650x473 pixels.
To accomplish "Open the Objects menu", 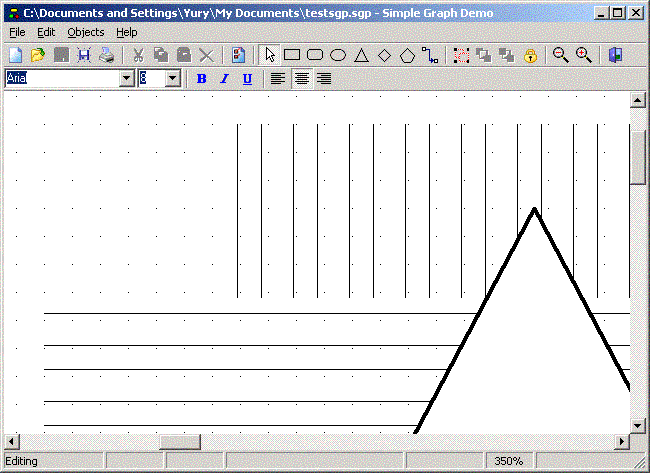I will tap(85, 32).
